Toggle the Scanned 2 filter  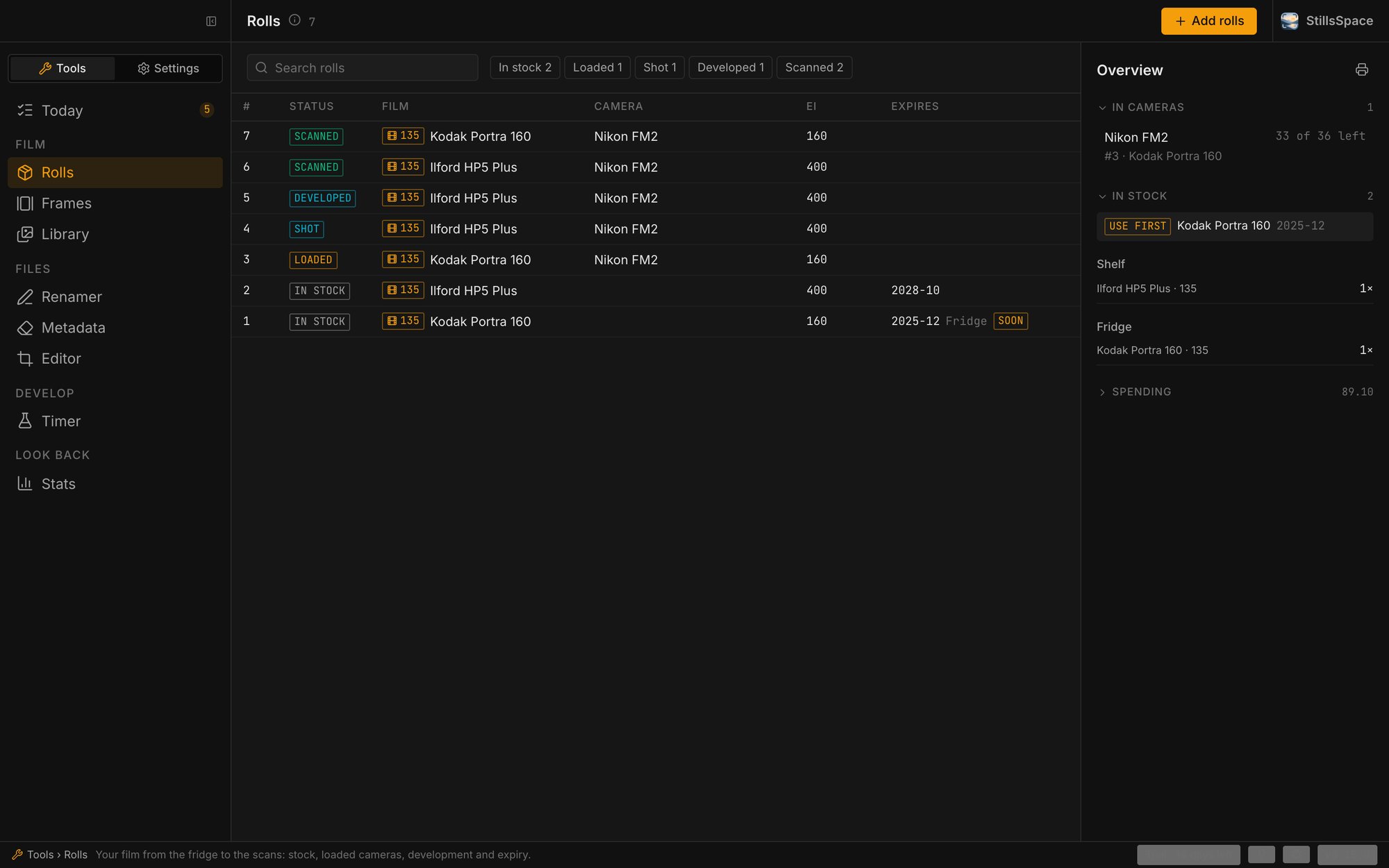click(x=814, y=67)
